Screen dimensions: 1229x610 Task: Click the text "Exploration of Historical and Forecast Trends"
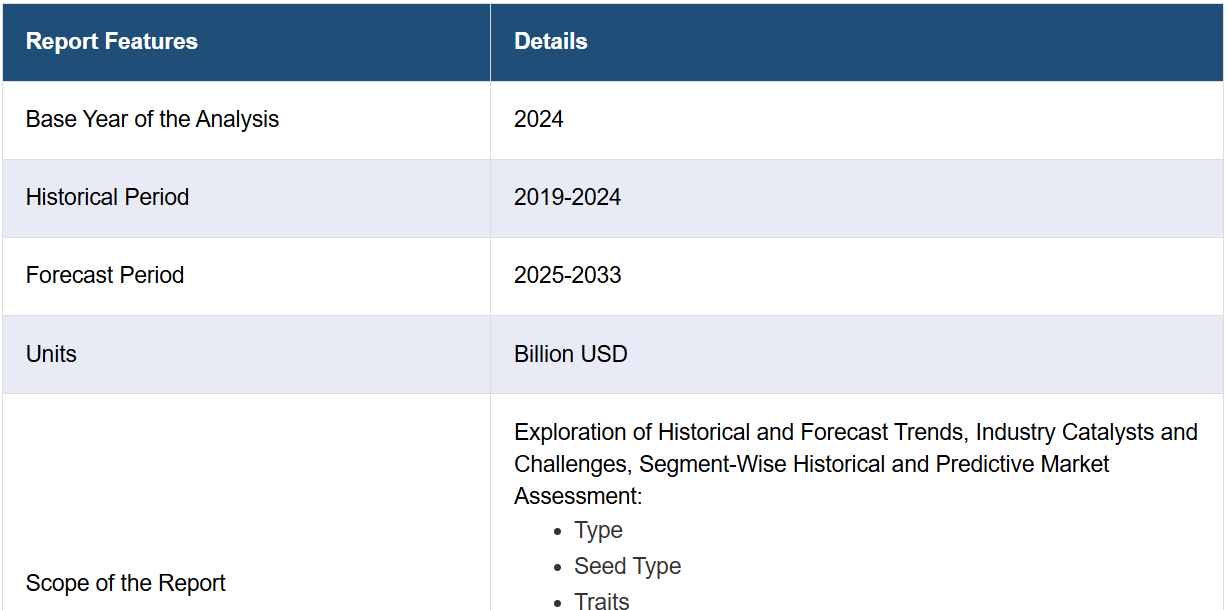(x=739, y=433)
